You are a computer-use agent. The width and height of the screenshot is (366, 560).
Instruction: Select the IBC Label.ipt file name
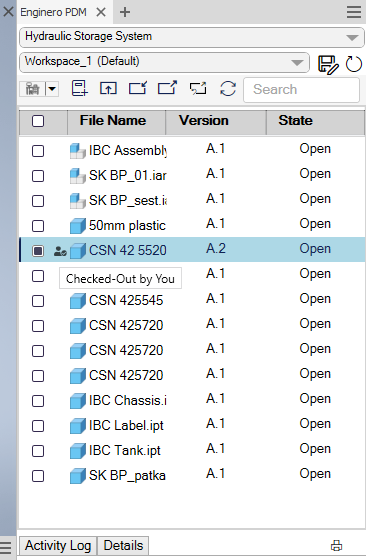pyautogui.click(x=126, y=426)
